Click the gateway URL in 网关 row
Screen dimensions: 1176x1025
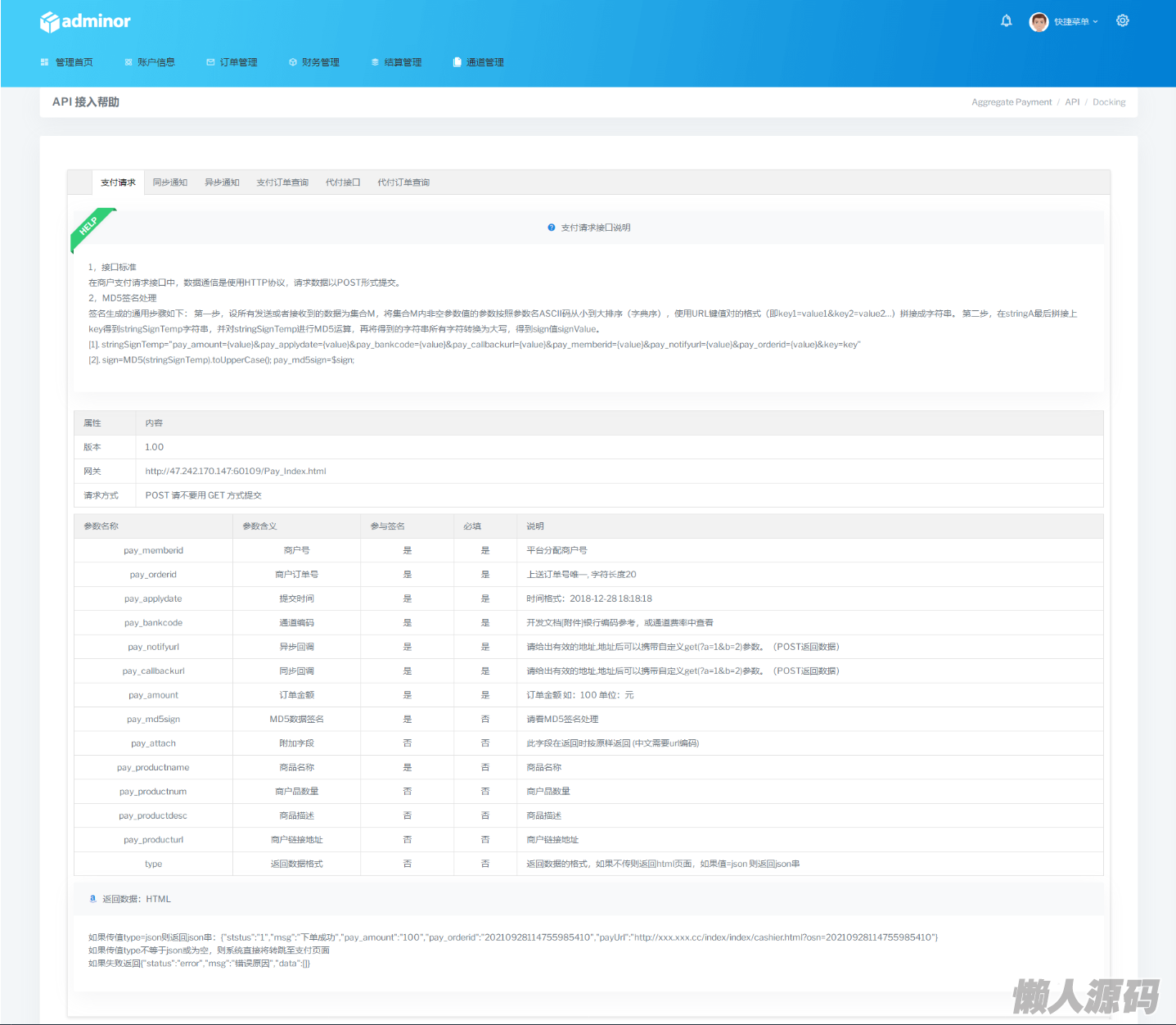point(236,472)
